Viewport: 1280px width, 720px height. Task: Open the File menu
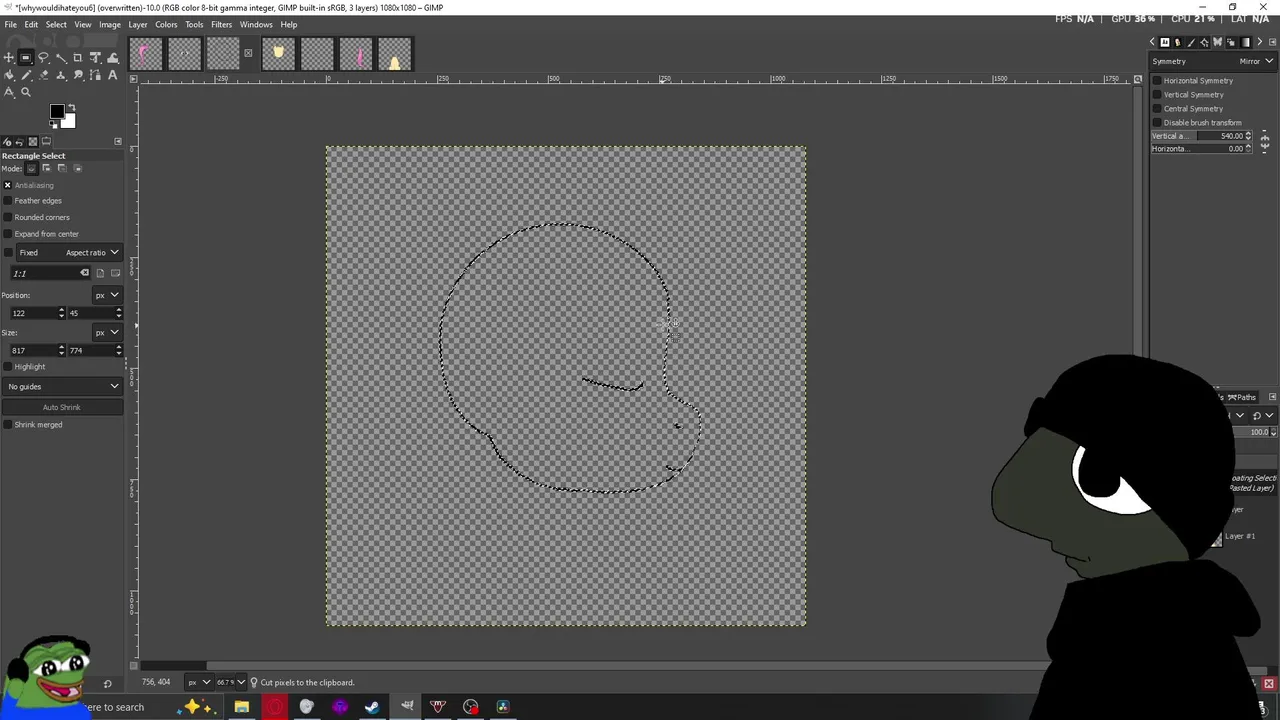point(10,24)
